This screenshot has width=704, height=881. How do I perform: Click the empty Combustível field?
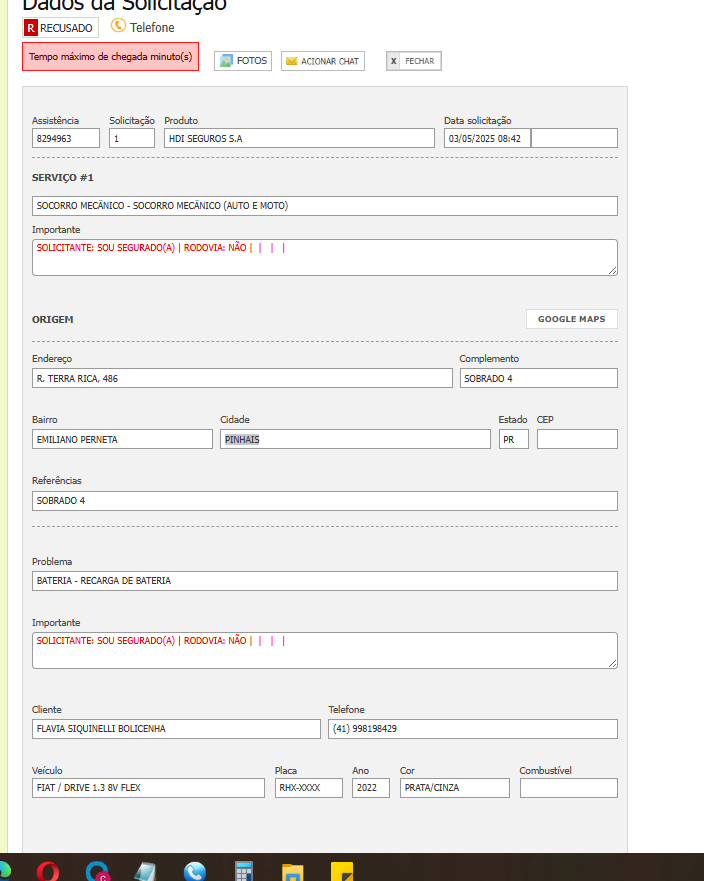[568, 788]
